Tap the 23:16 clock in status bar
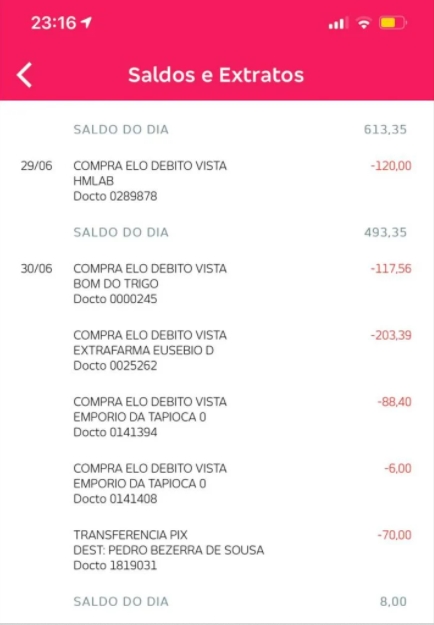The width and height of the screenshot is (434, 625). [x=53, y=23]
